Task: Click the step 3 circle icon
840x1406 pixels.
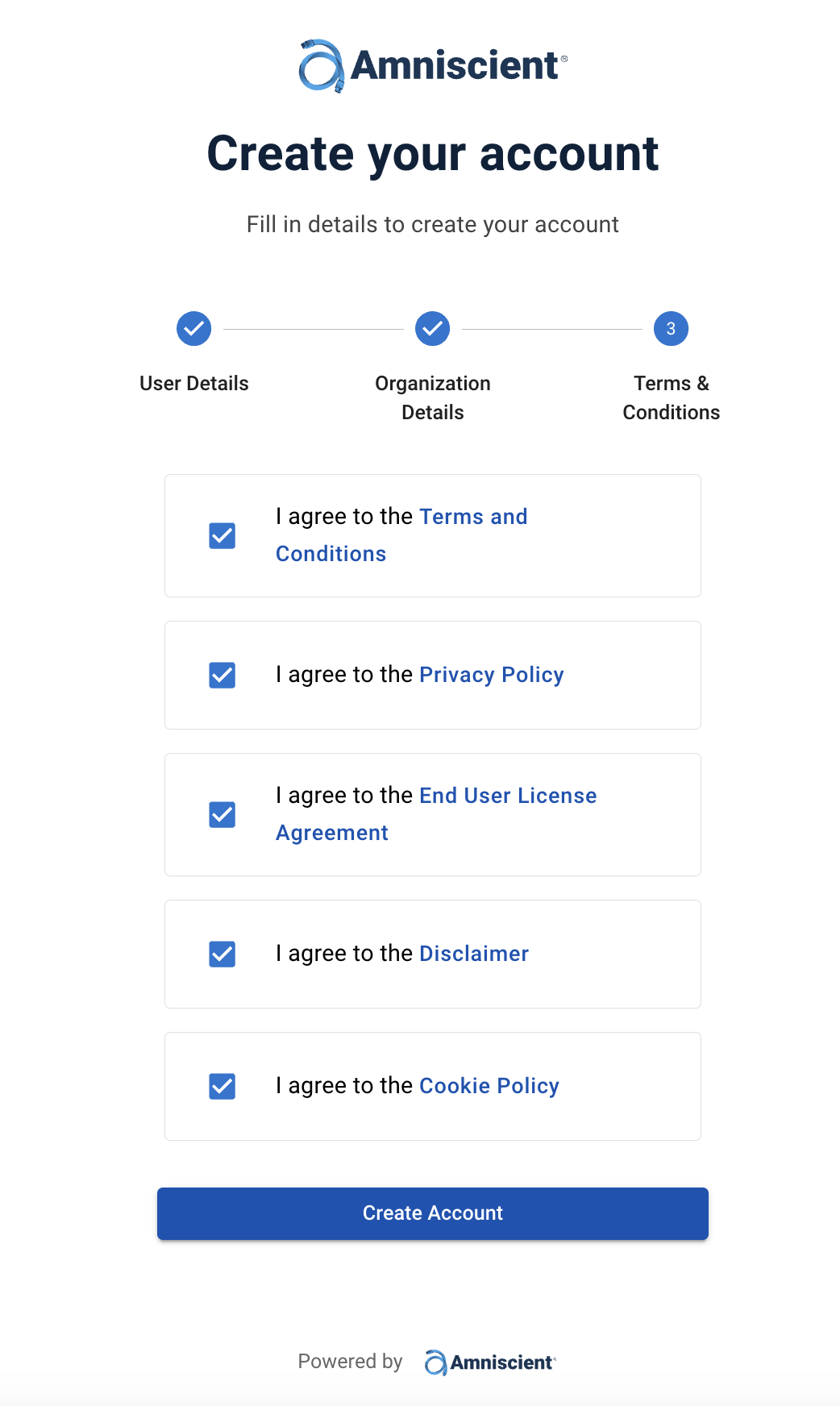Action: pyautogui.click(x=671, y=329)
